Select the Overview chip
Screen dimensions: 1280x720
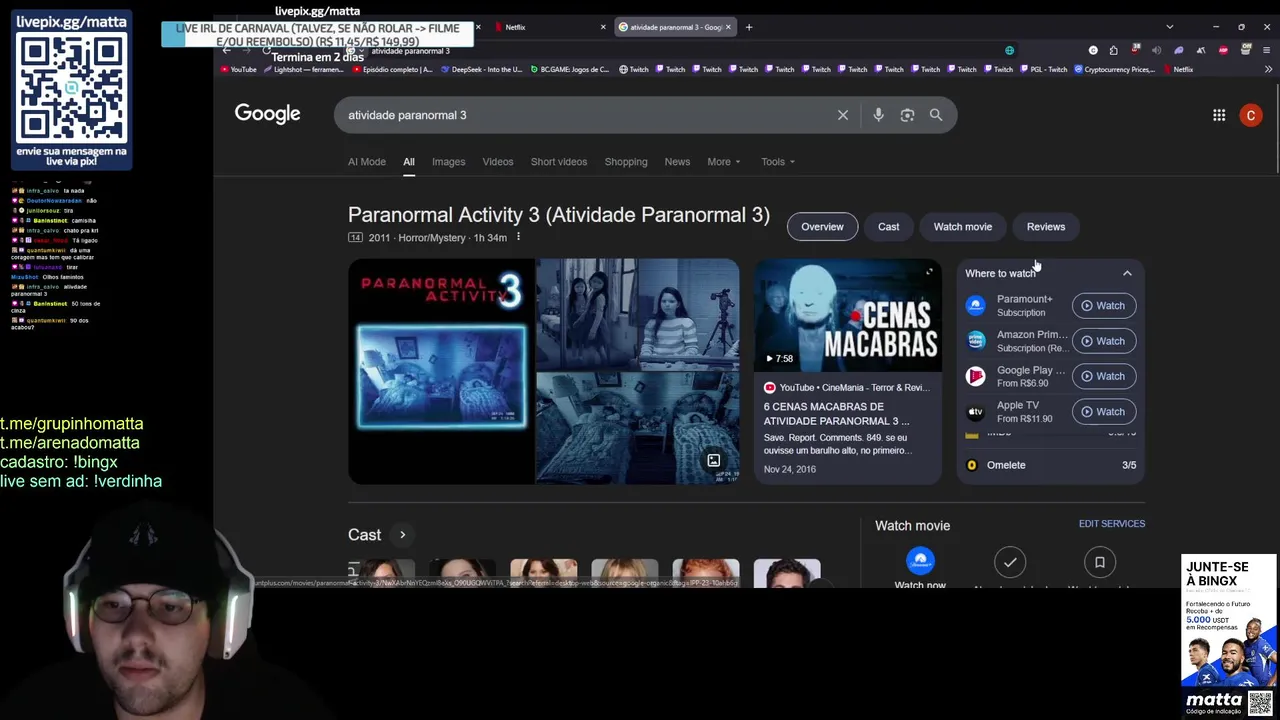point(822,227)
